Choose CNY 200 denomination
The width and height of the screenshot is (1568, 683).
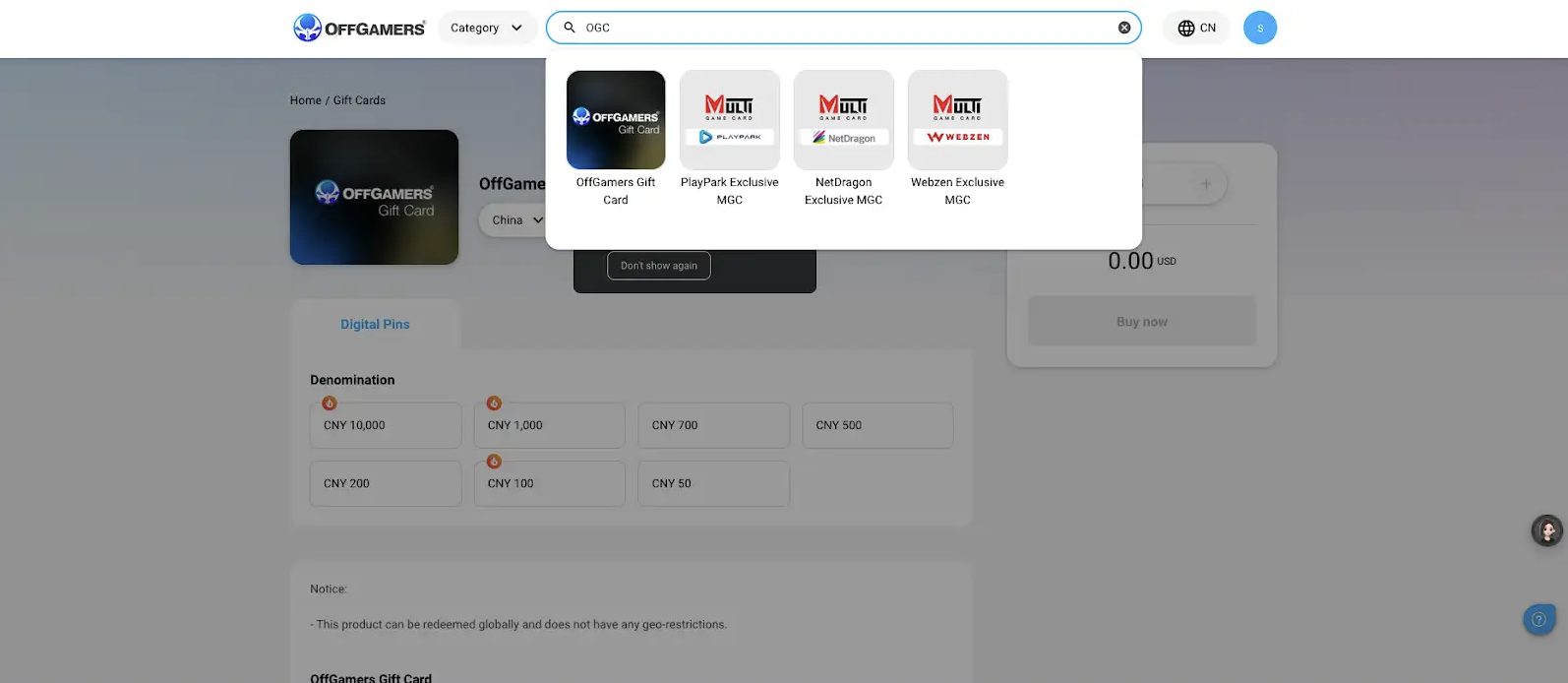[386, 483]
